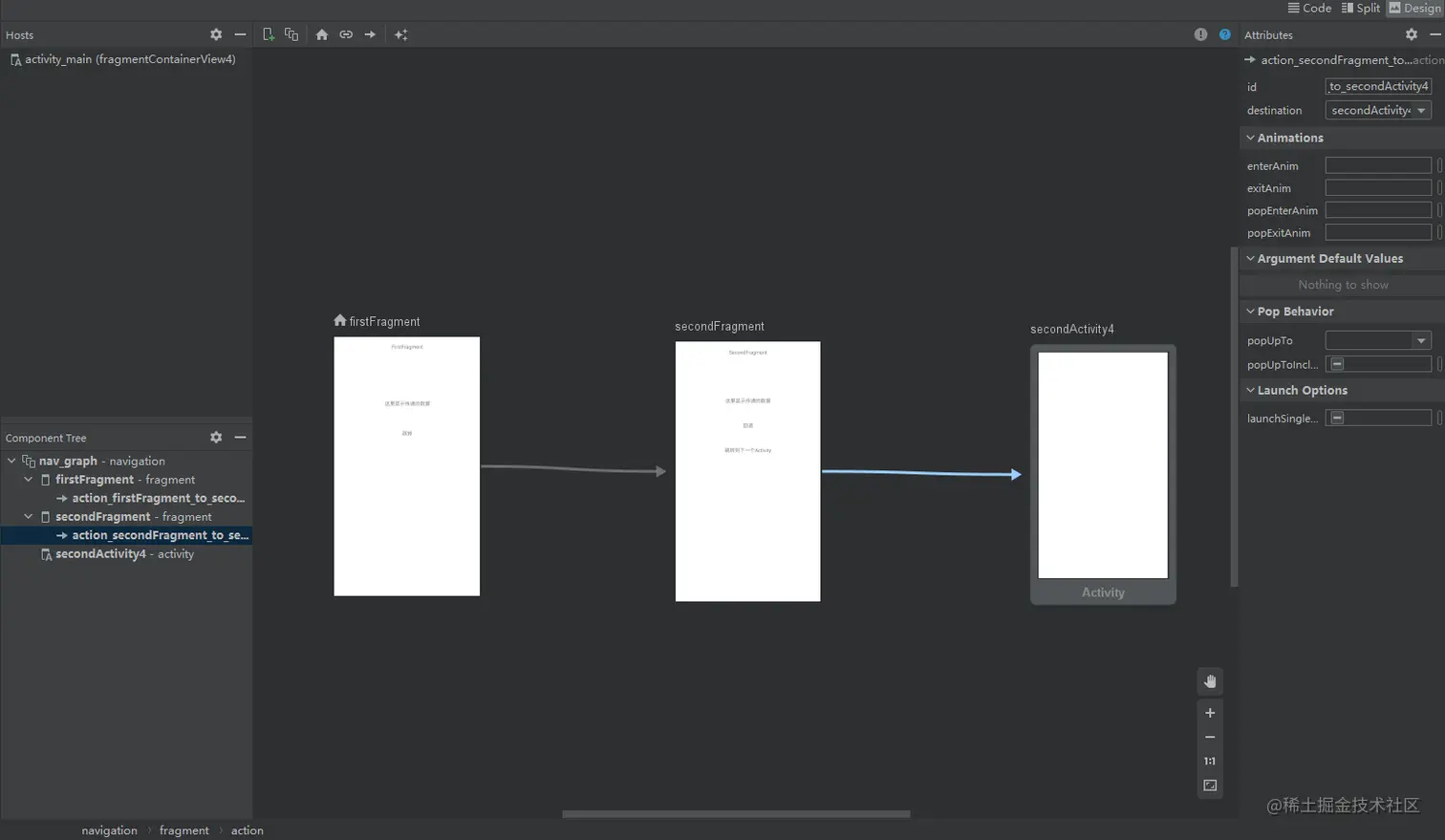
Task: Click the horizontal canvas scrollbar
Action: click(736, 814)
